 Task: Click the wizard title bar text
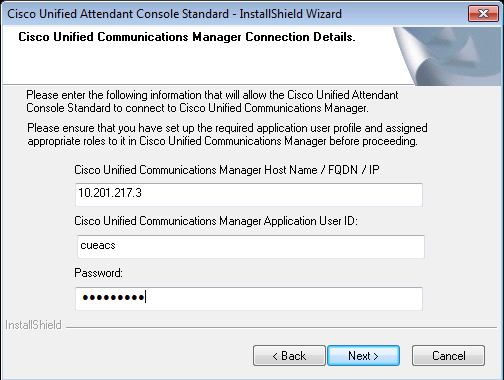(174, 14)
